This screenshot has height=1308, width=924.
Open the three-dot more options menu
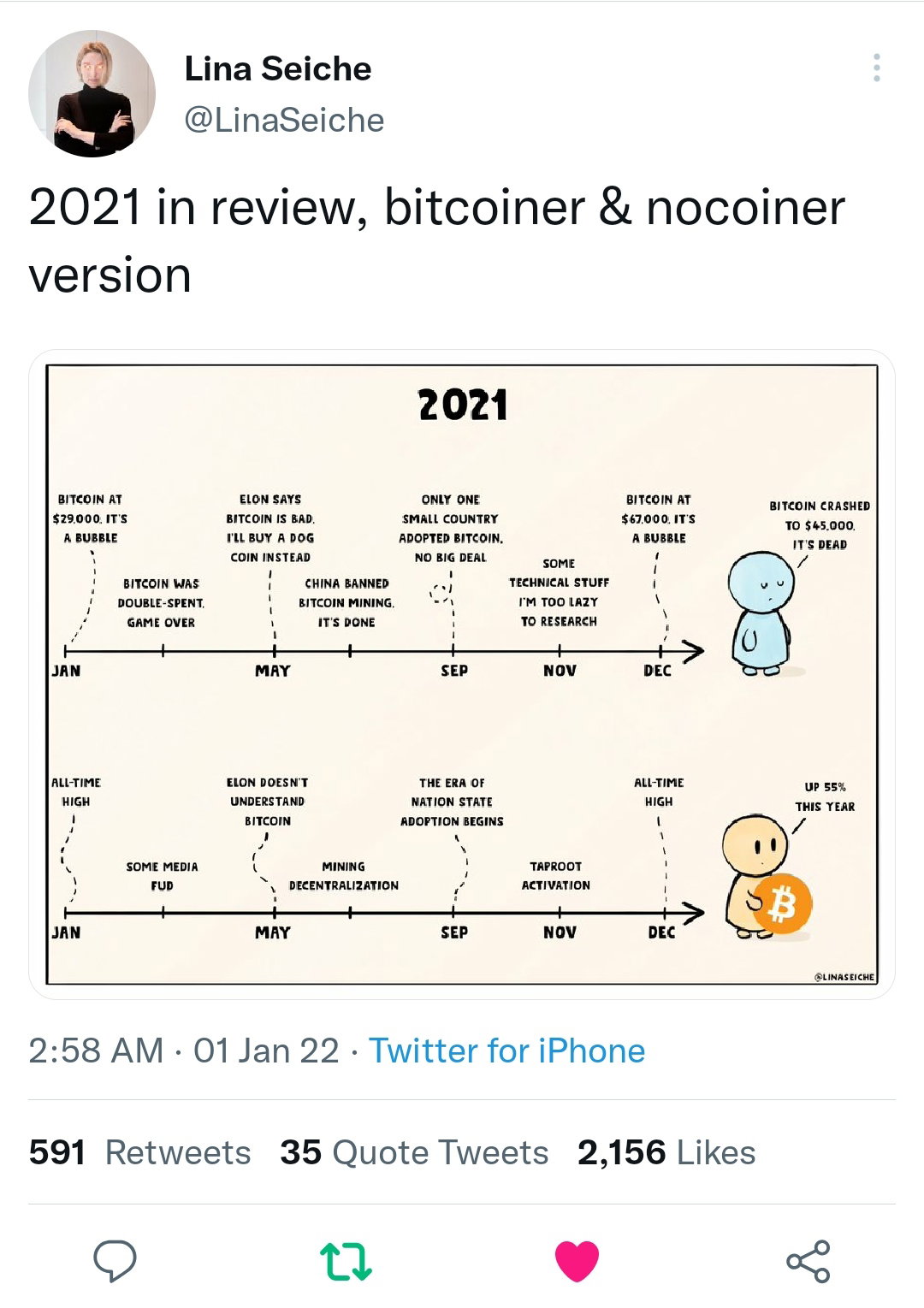coord(876,68)
